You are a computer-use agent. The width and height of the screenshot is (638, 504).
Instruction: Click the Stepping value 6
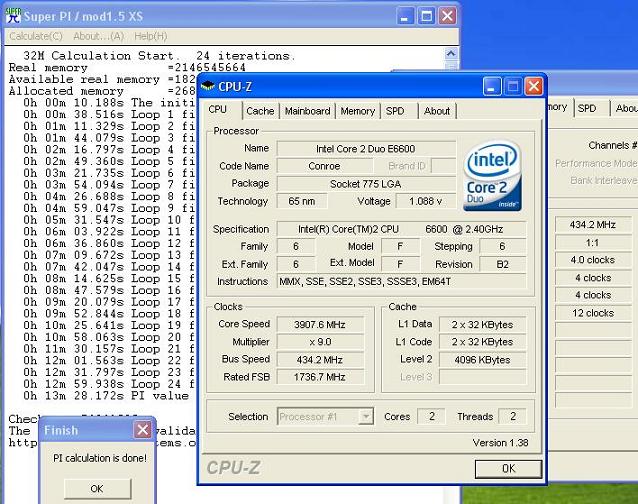[503, 246]
